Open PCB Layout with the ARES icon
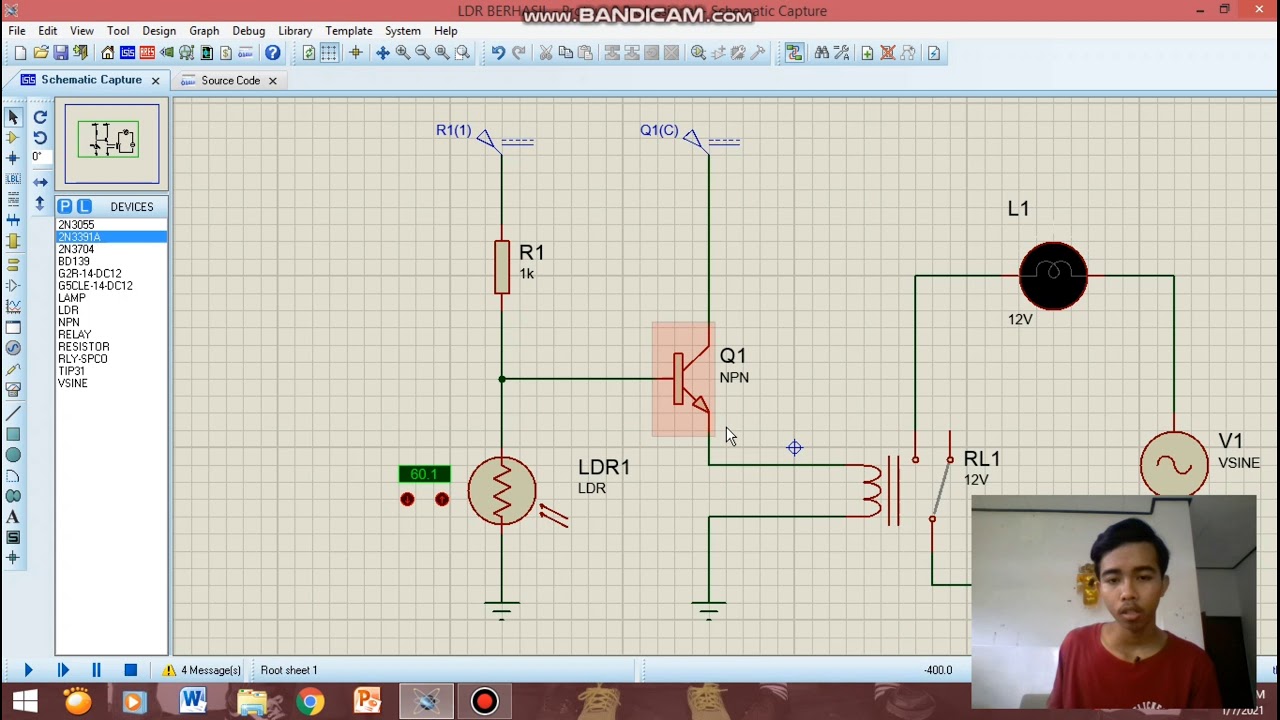The width and height of the screenshot is (1280, 720). [x=147, y=53]
